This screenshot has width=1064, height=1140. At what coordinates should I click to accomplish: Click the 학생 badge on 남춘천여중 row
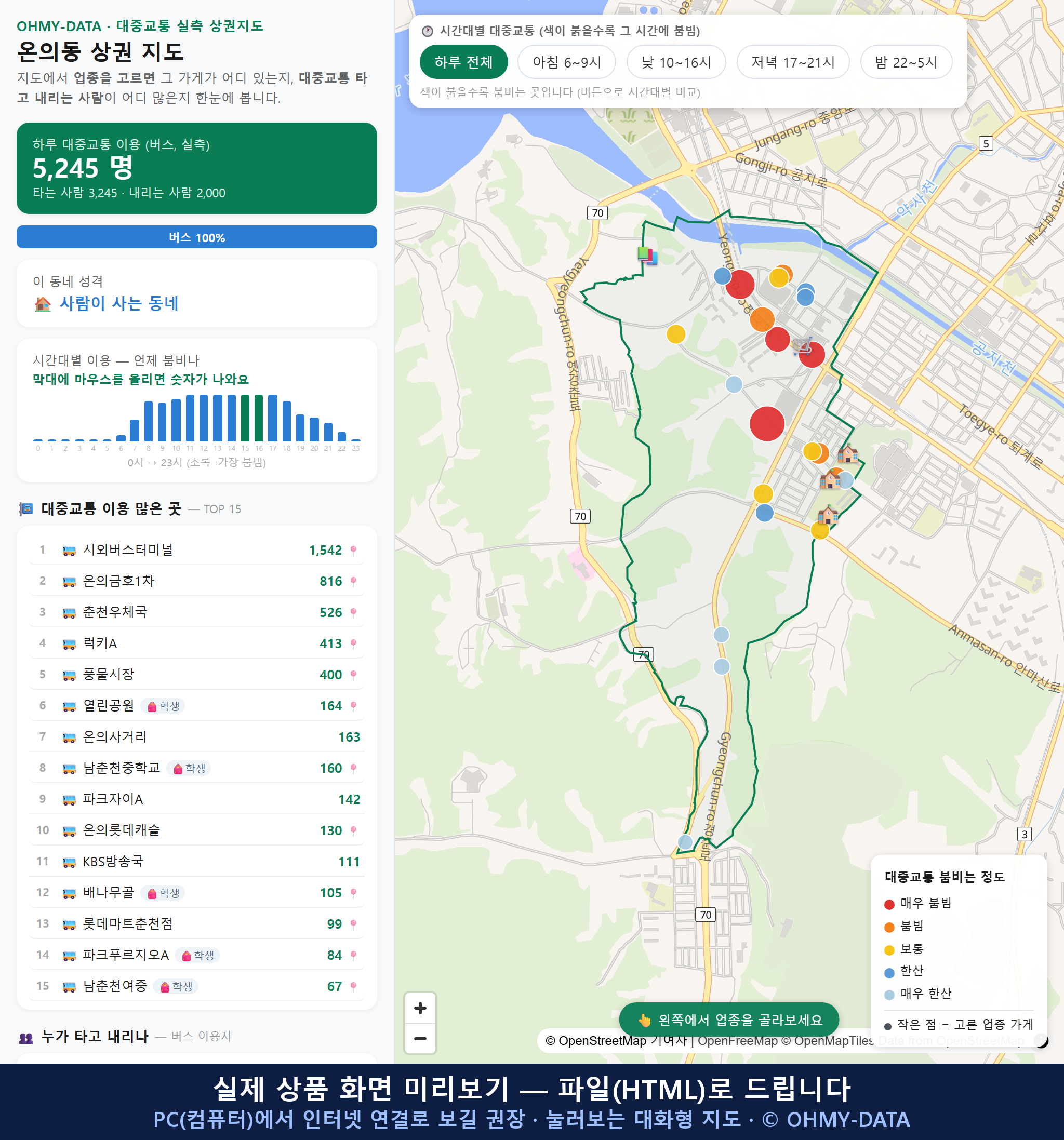(176, 986)
